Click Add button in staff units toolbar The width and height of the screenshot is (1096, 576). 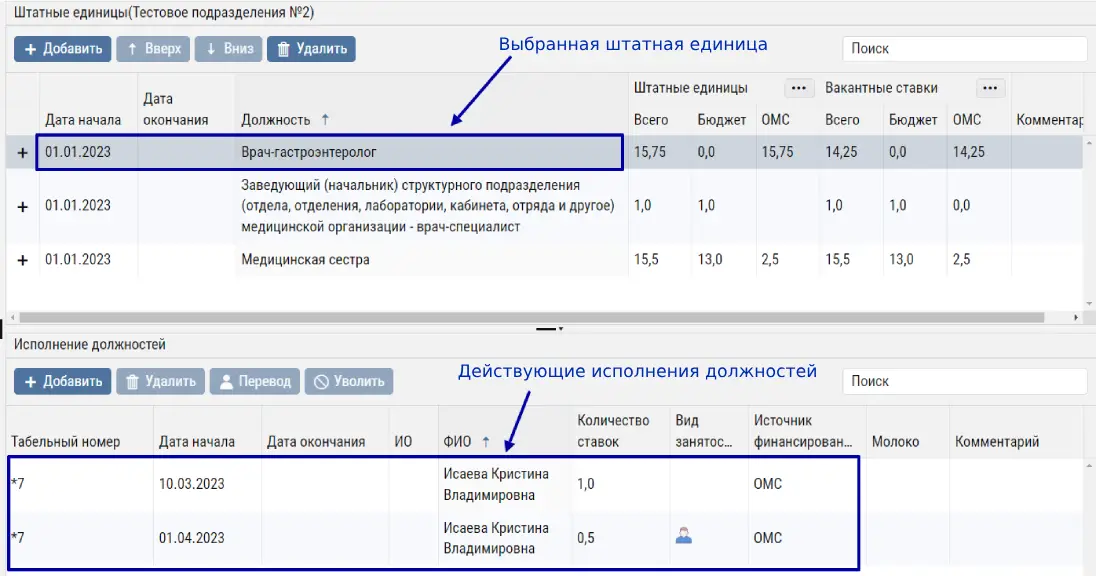62,49
